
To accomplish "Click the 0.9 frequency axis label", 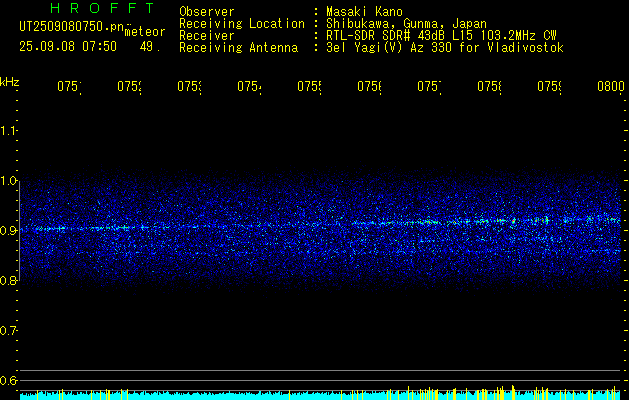I will (8, 231).
